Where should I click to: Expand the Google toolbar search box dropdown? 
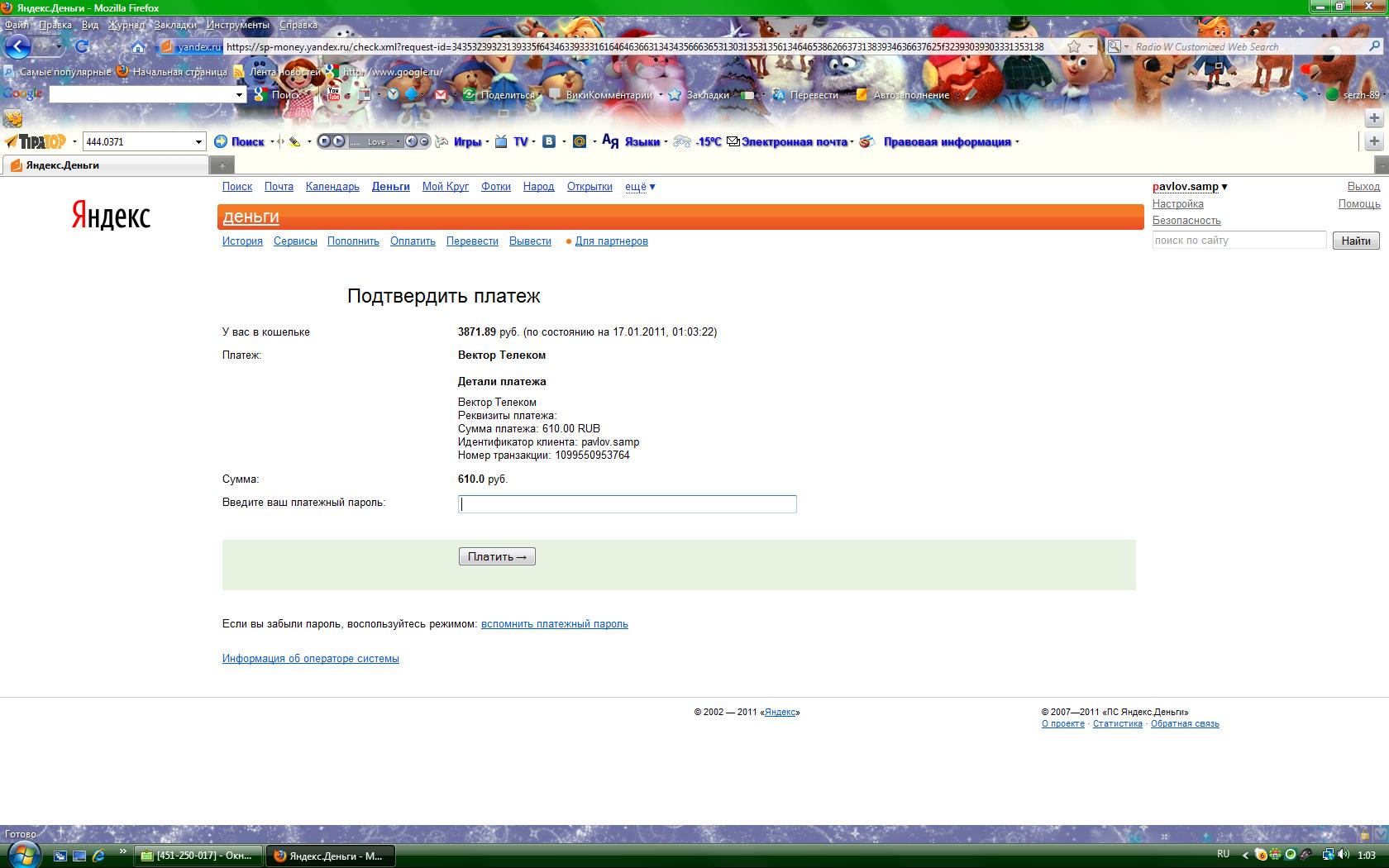point(240,95)
